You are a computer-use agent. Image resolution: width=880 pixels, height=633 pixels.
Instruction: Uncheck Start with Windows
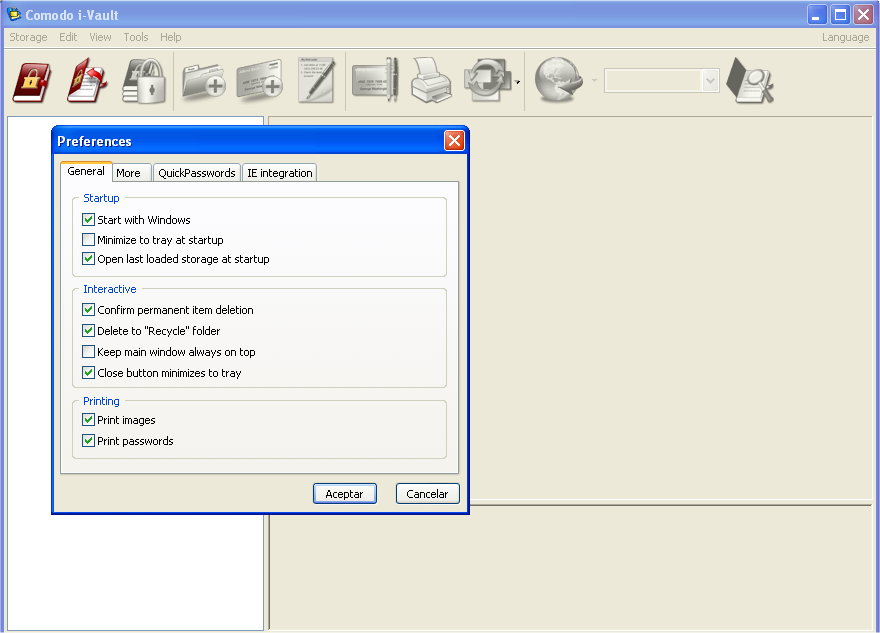(x=88, y=219)
